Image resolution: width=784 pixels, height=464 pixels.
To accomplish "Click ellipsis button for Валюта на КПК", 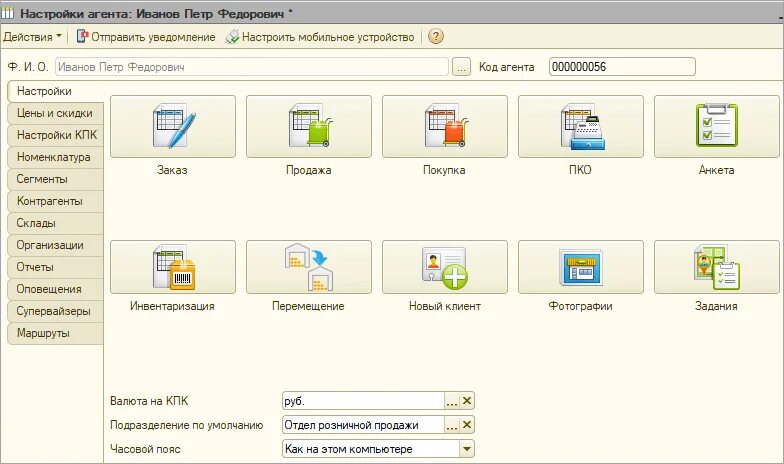I will pyautogui.click(x=452, y=401).
